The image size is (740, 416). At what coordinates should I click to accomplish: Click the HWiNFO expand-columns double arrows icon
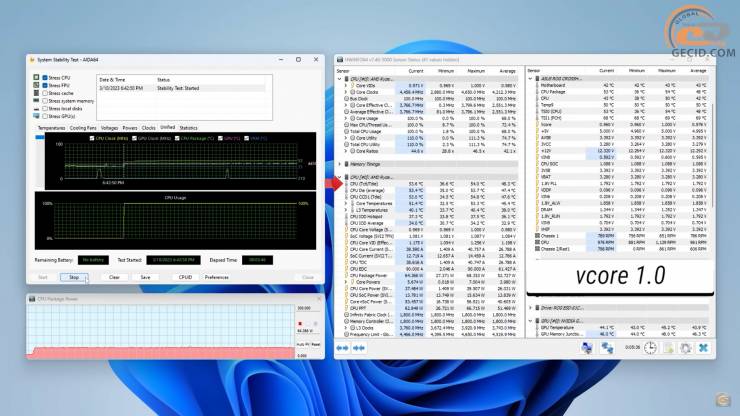[x=343, y=348]
